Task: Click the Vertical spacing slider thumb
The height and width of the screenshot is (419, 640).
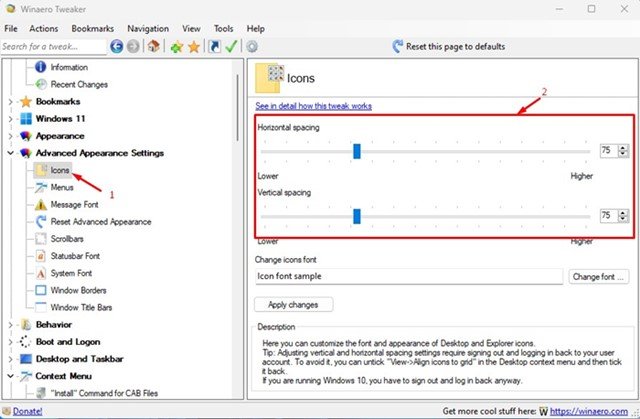Action: point(357,216)
